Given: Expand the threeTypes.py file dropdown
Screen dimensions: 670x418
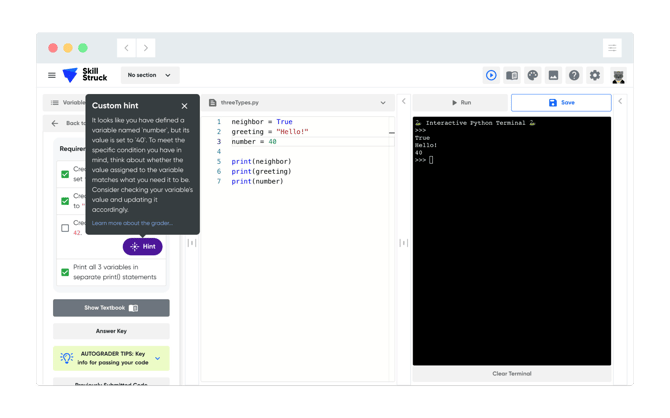Looking at the screenshot, I should [x=383, y=103].
